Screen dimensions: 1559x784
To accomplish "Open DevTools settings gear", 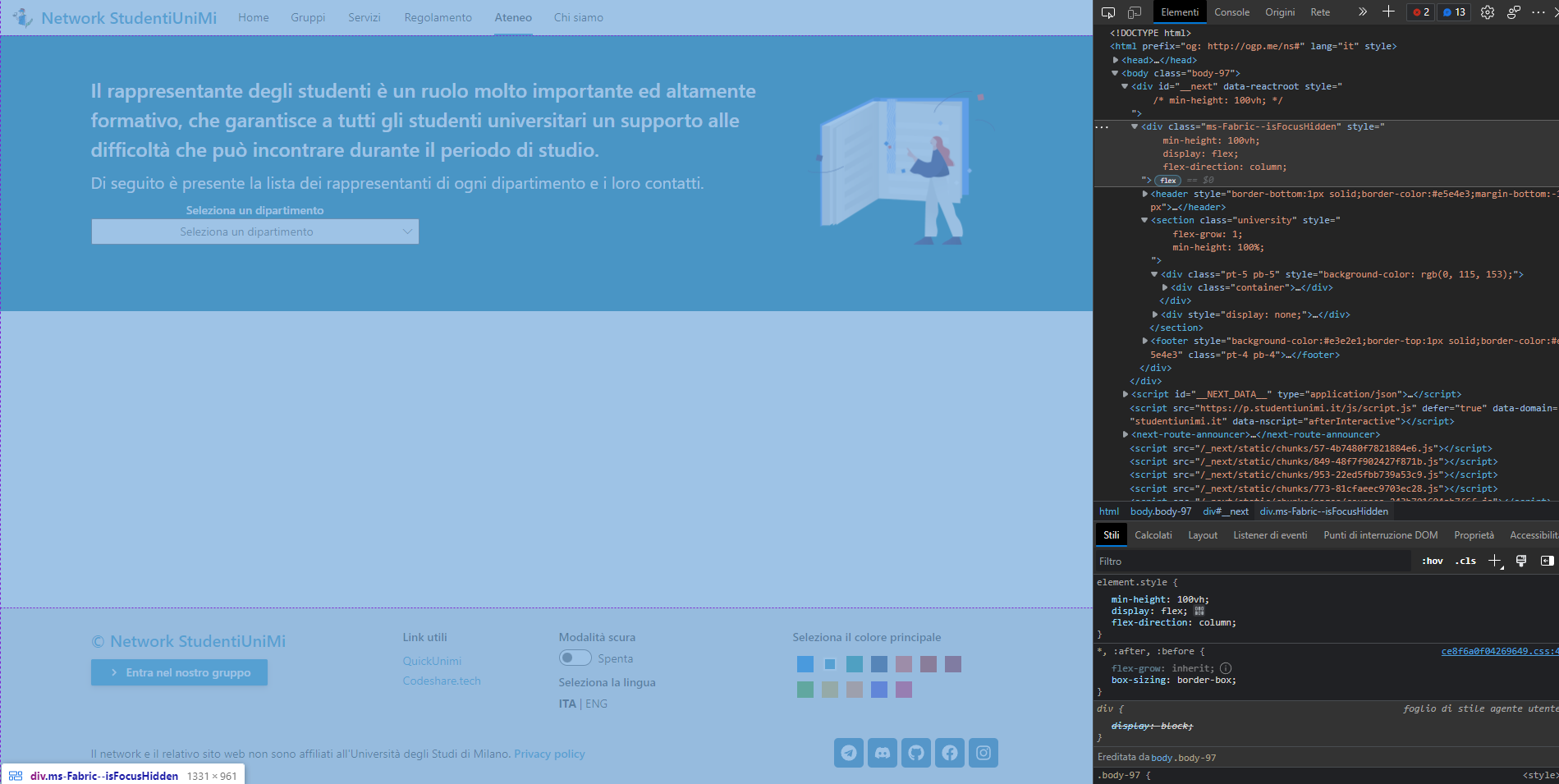I will pos(1488,12).
